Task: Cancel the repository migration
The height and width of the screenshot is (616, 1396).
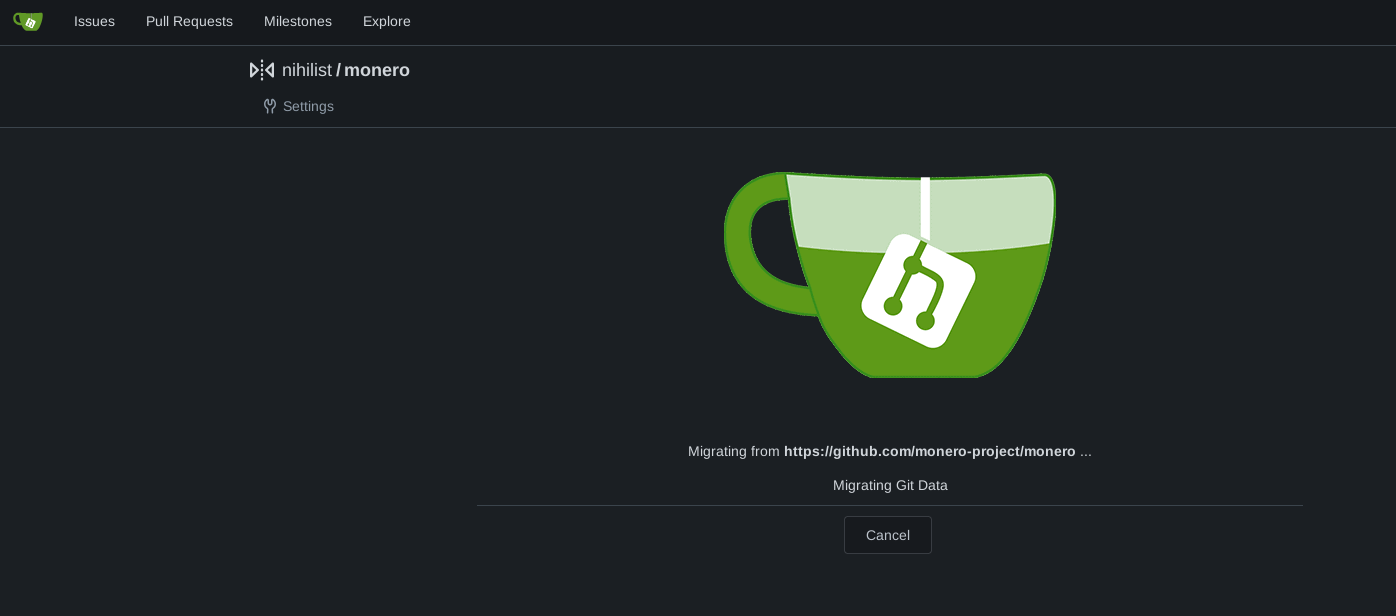Action: (887, 535)
